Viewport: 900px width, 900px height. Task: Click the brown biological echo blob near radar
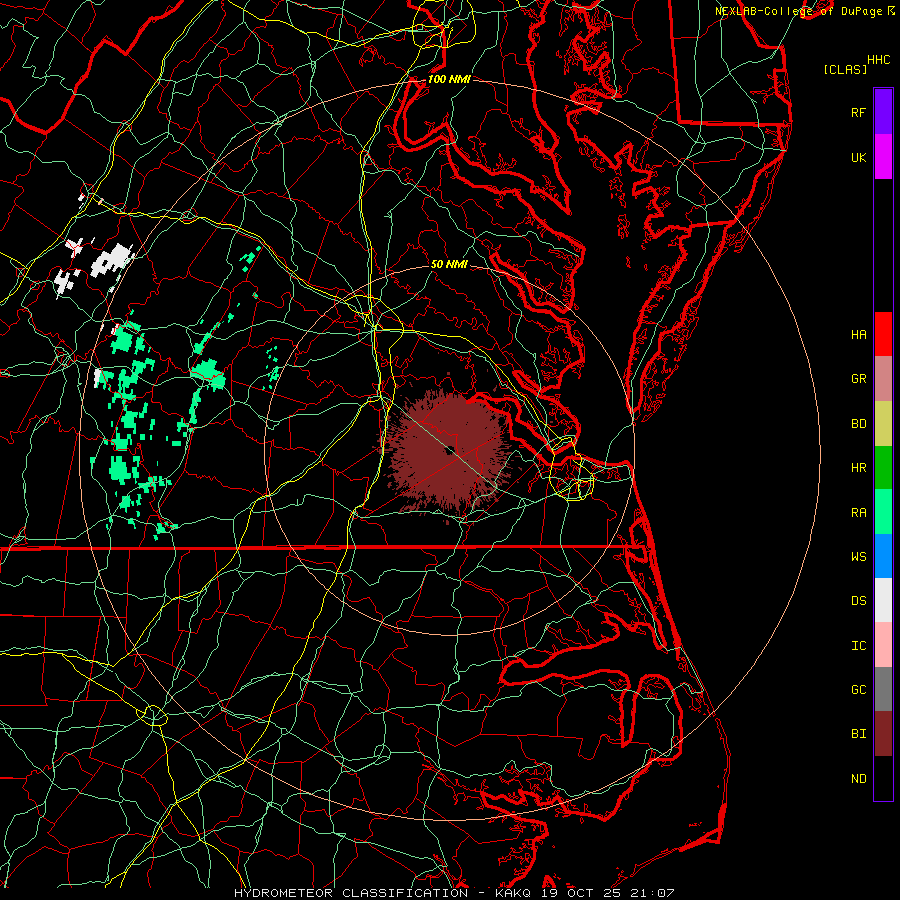(448, 452)
